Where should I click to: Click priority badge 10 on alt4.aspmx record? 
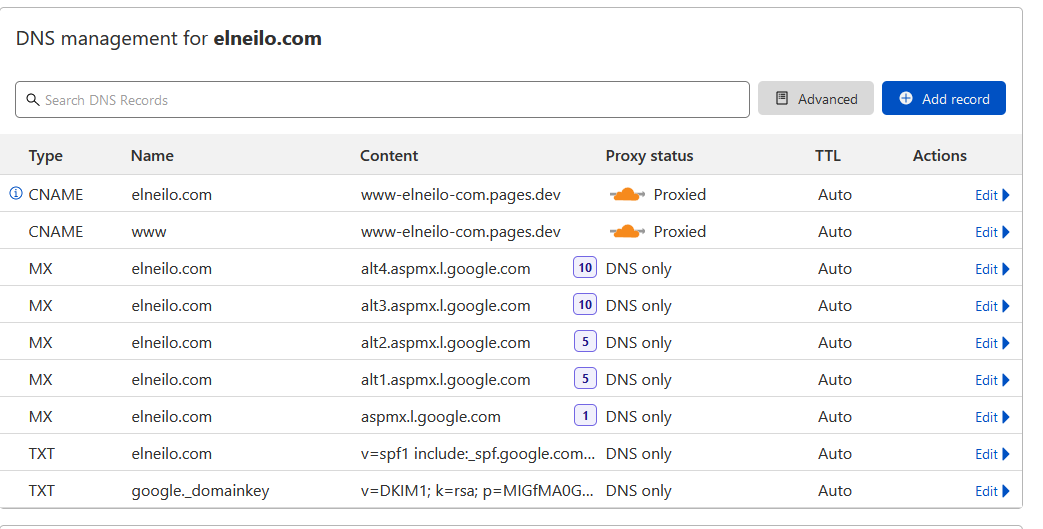tap(585, 268)
